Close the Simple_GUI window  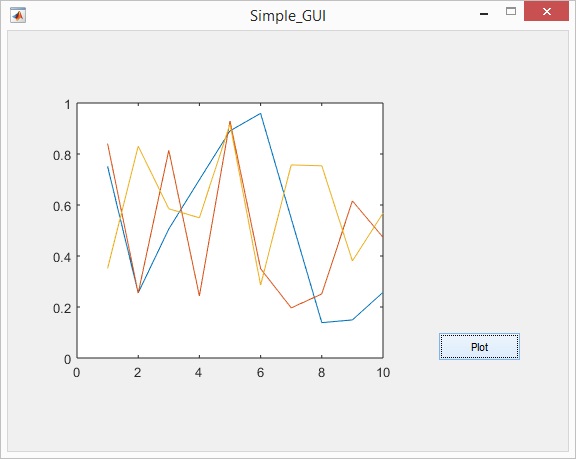click(x=546, y=11)
